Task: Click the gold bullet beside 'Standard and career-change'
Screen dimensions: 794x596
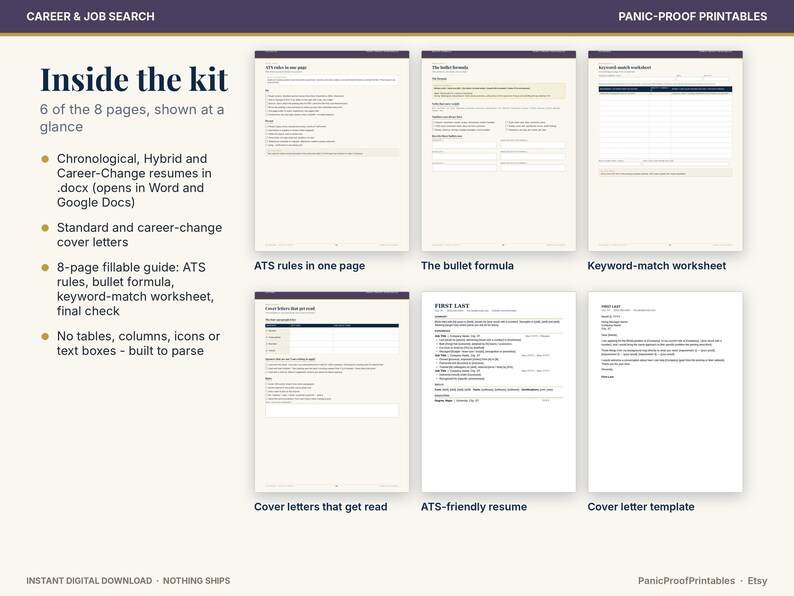Action: pyautogui.click(x=45, y=228)
